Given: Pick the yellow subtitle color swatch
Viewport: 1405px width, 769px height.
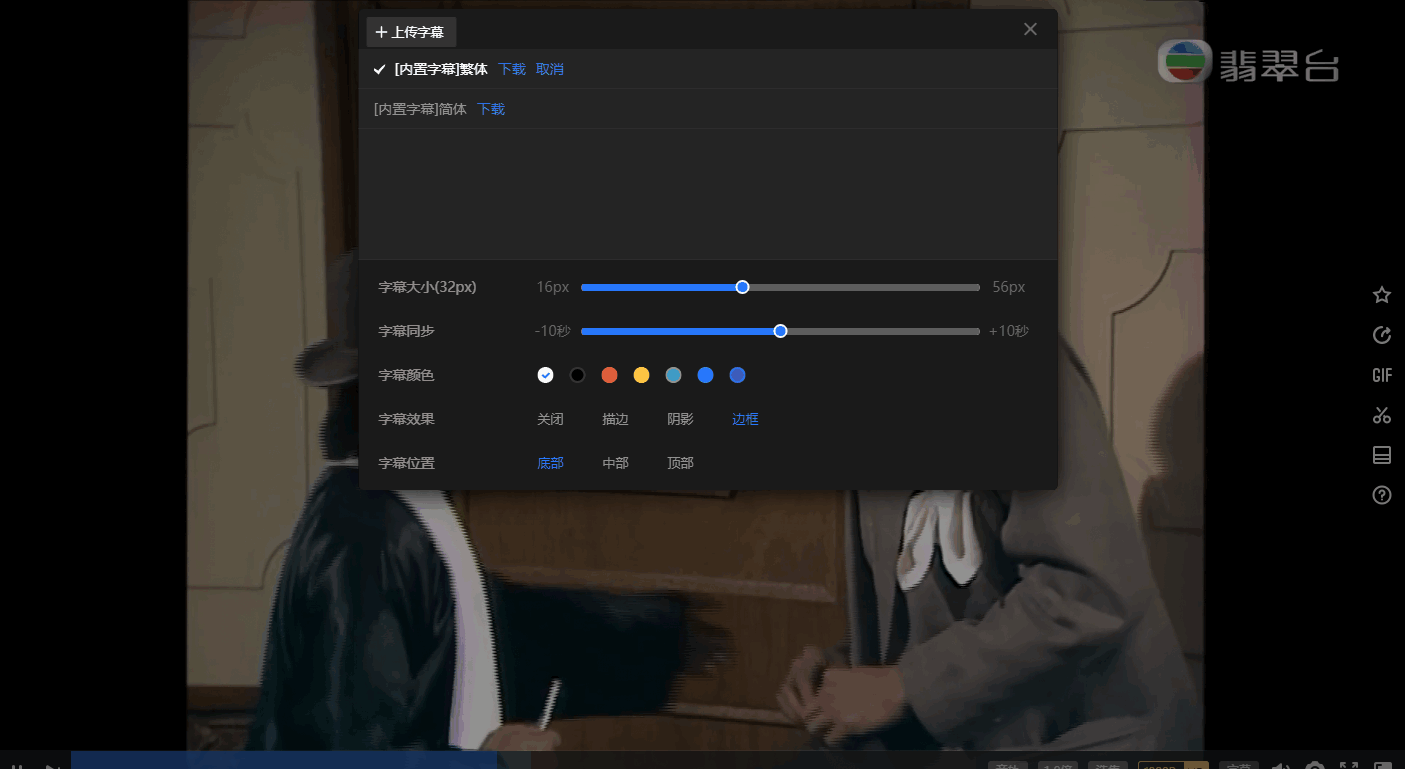Looking at the screenshot, I should (641, 375).
